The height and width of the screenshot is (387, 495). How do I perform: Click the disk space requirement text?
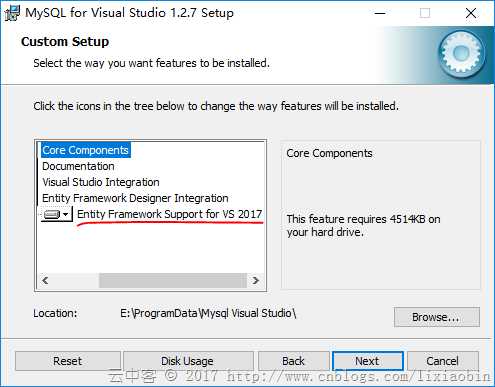(x=363, y=225)
